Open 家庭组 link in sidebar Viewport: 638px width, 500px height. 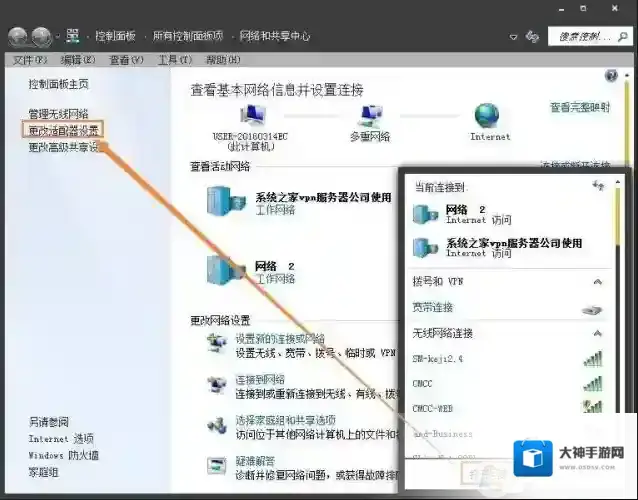point(43,472)
